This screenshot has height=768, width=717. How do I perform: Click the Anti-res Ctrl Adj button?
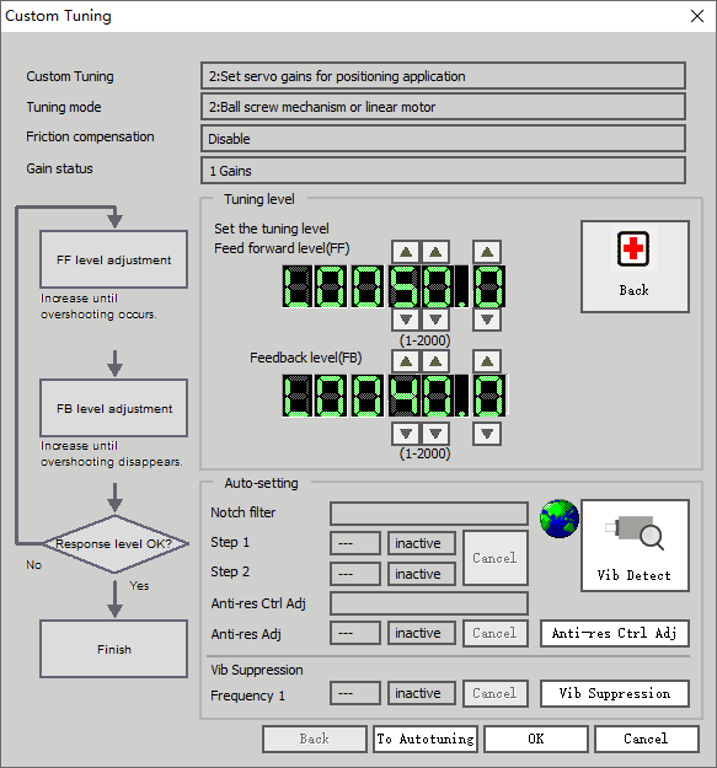click(x=615, y=633)
